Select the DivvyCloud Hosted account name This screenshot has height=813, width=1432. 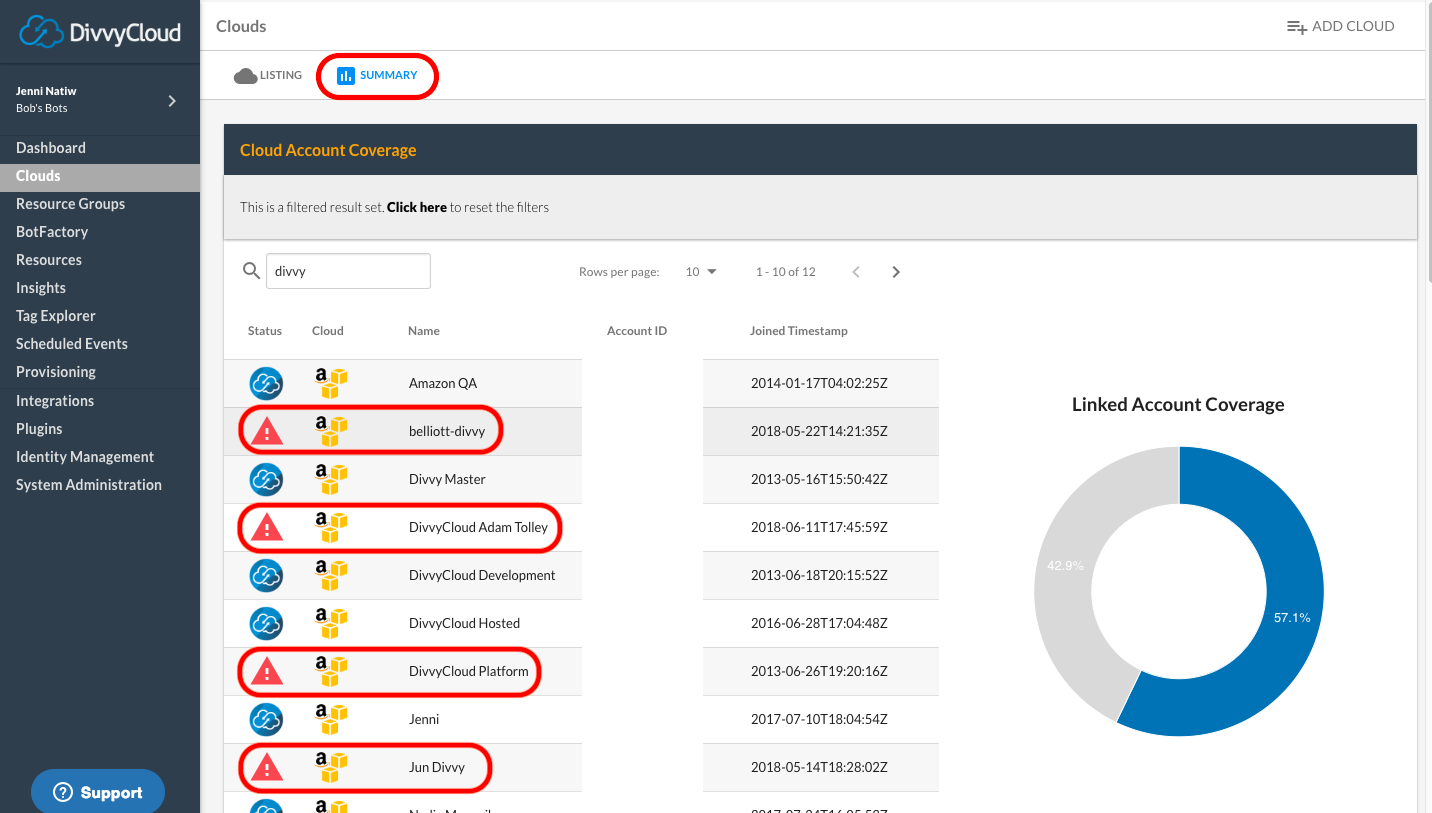pyautogui.click(x=464, y=623)
